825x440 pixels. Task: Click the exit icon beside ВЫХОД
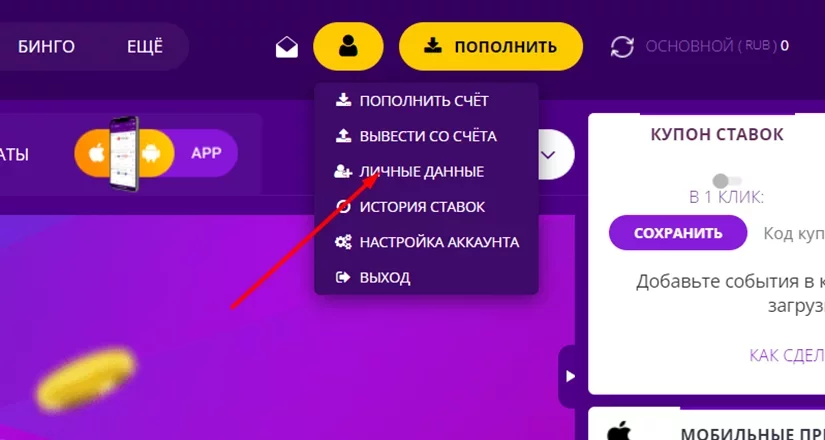click(343, 277)
